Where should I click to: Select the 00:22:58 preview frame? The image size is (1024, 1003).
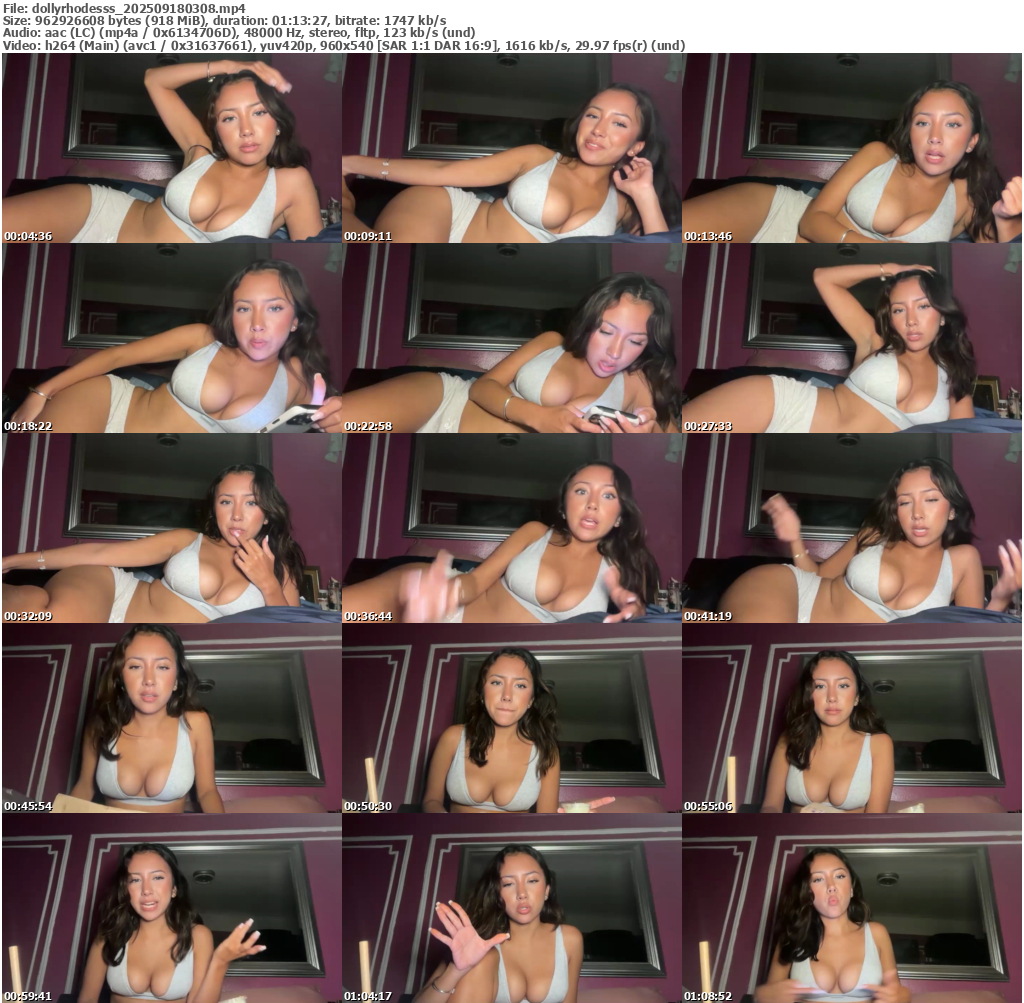tap(511, 338)
